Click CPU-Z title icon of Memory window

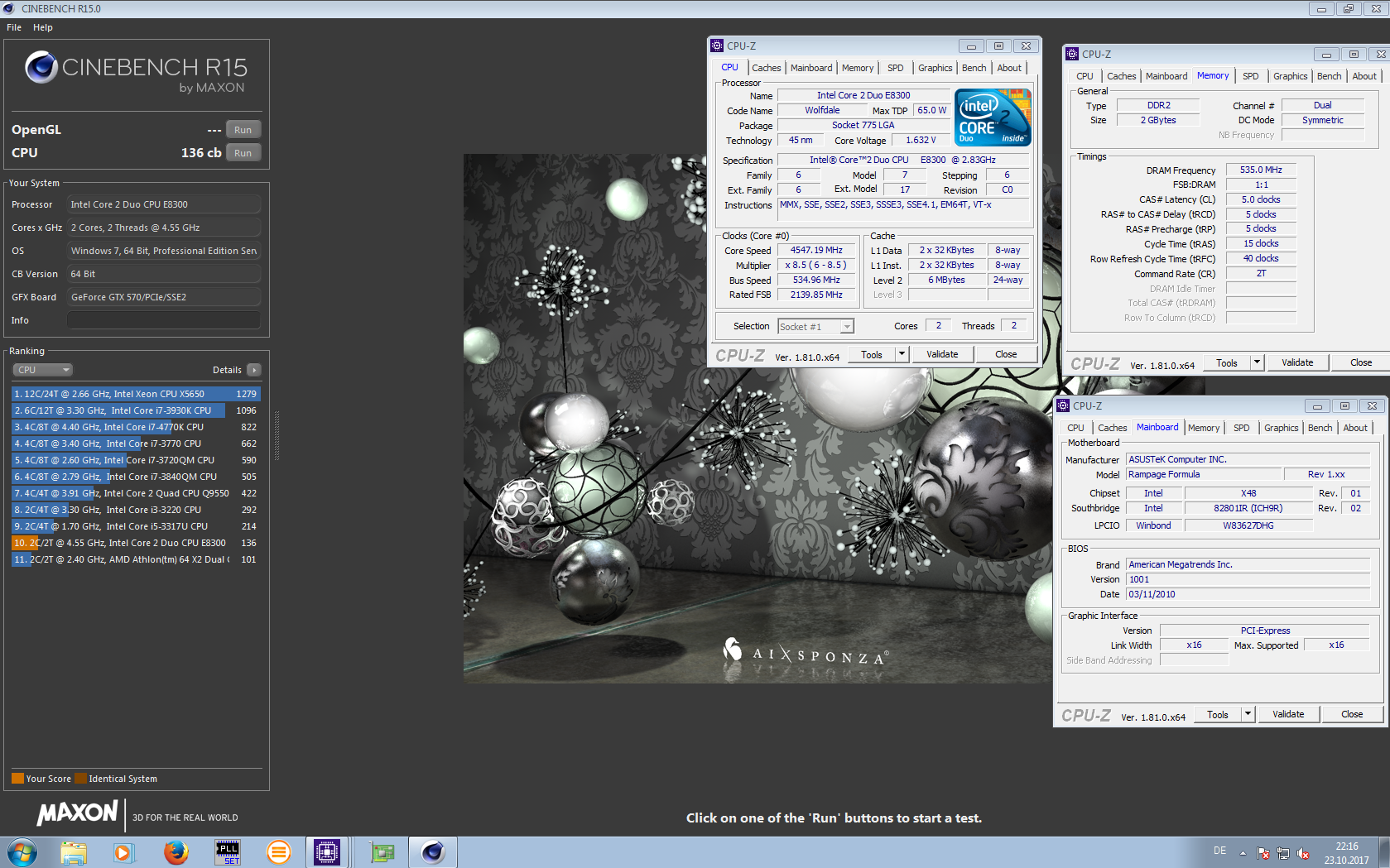coord(1072,54)
